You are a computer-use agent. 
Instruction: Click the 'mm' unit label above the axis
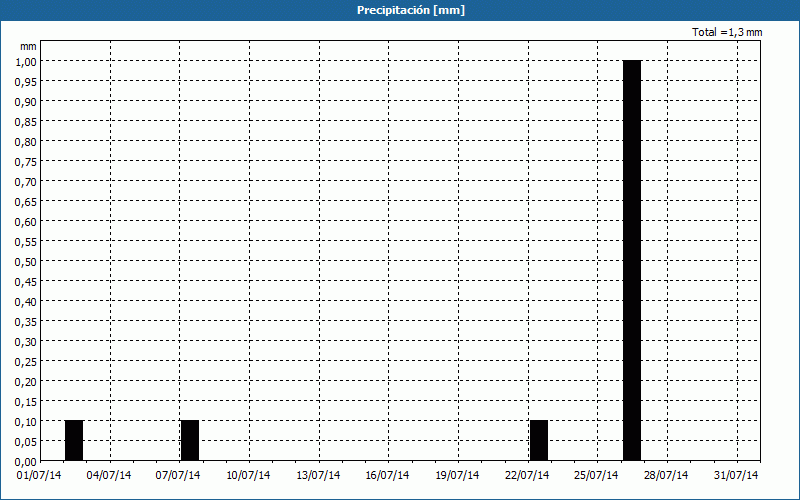(x=28, y=46)
